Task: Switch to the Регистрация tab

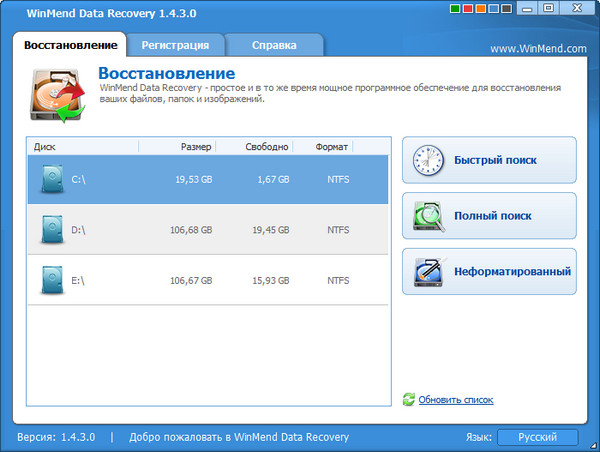Action: tap(175, 45)
